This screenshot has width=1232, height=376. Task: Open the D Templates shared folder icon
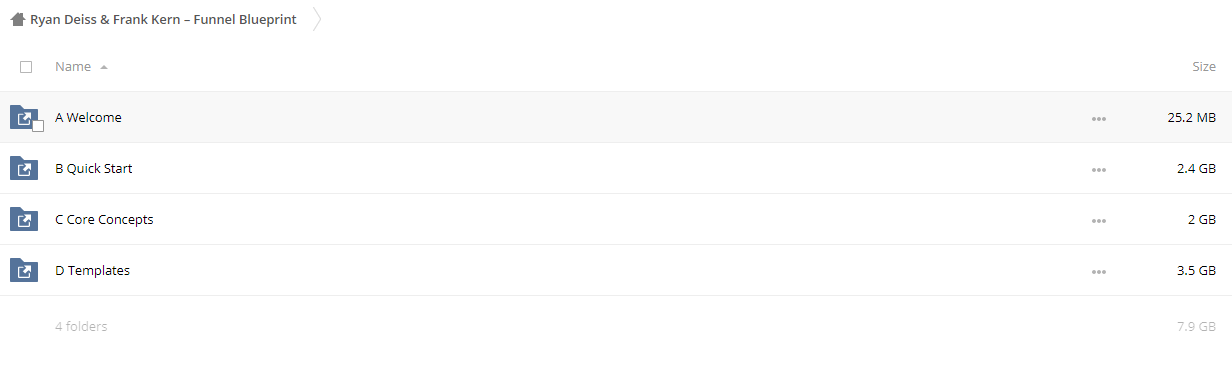(24, 271)
